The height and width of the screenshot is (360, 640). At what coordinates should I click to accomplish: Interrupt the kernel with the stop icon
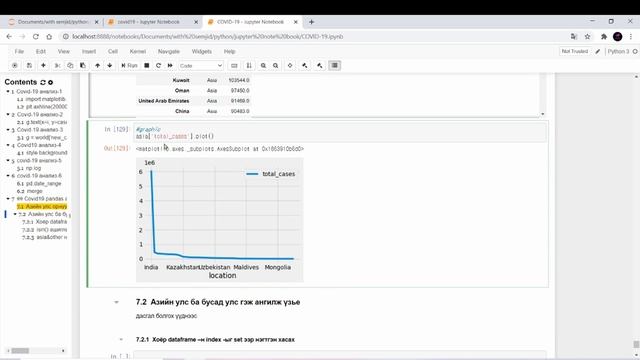coord(147,65)
